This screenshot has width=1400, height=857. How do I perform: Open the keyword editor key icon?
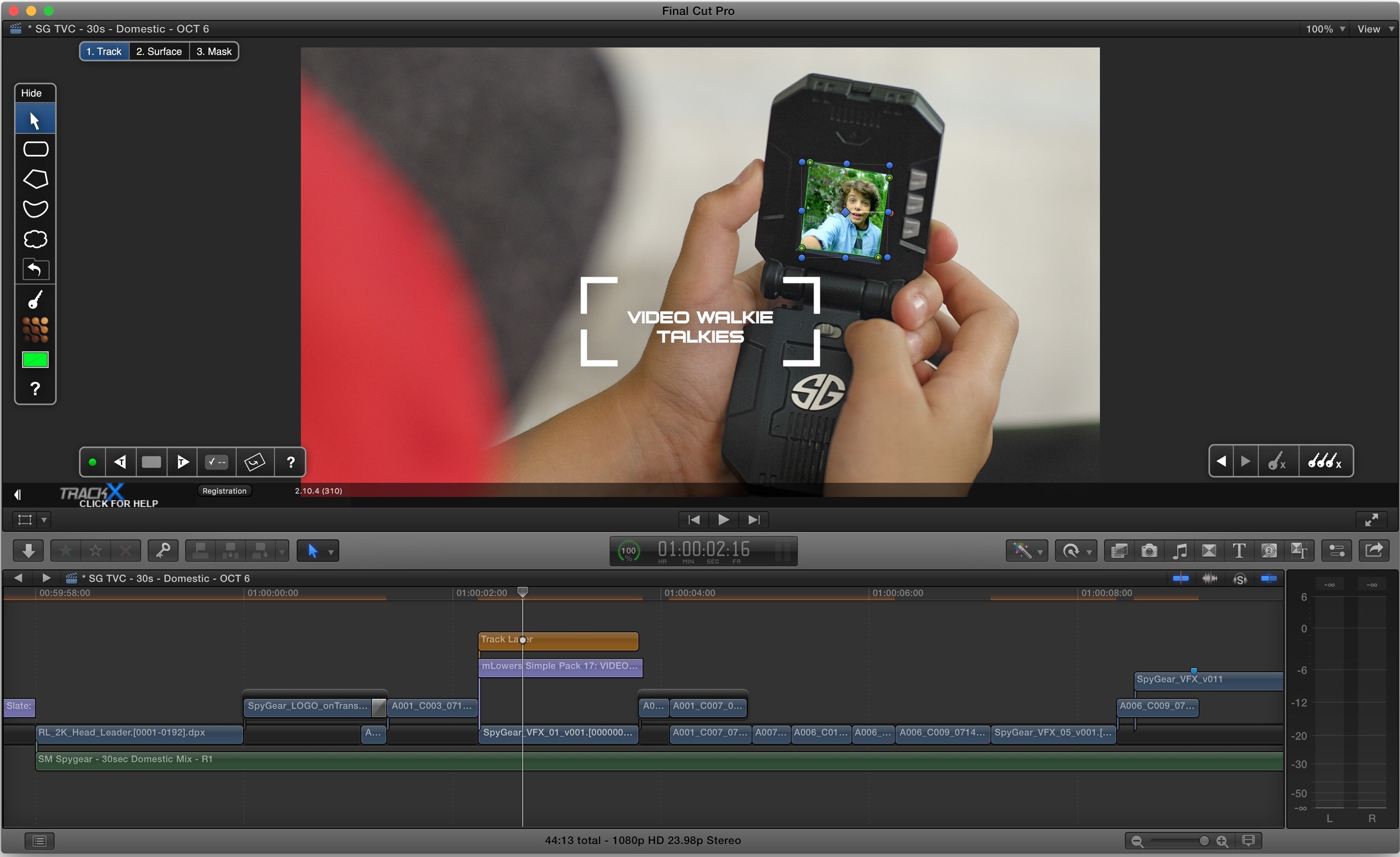click(x=163, y=550)
